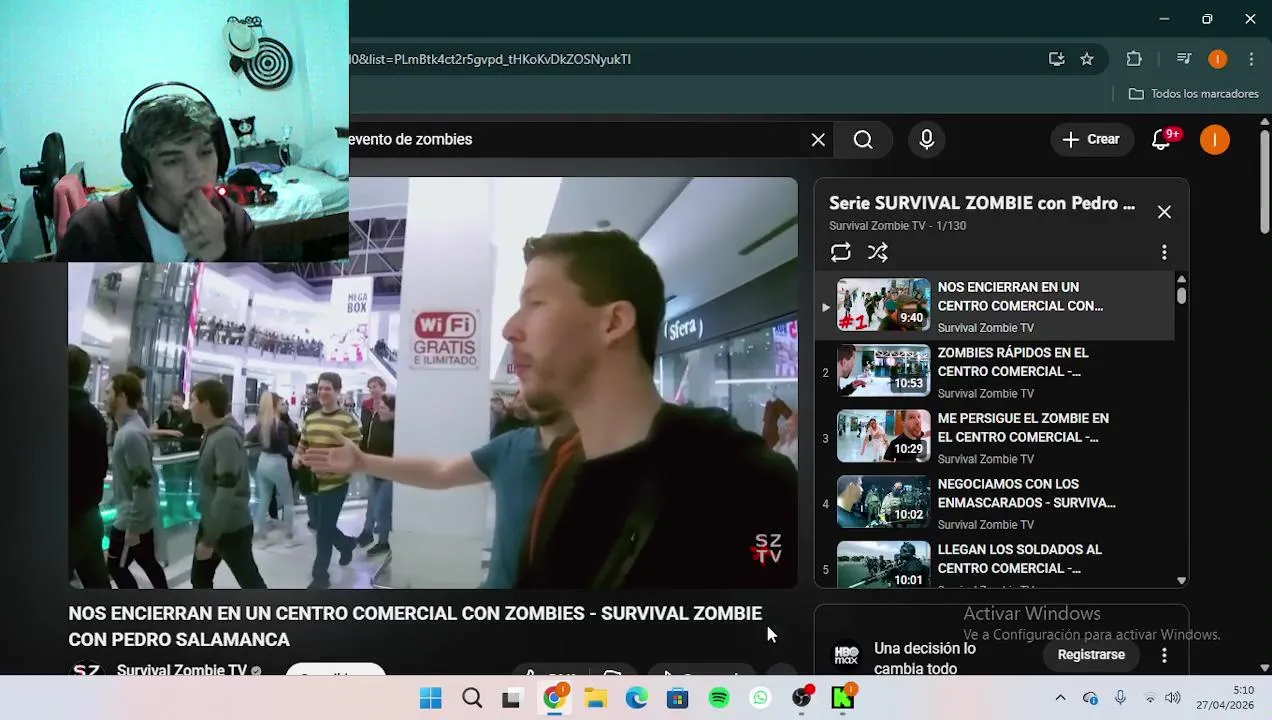This screenshot has width=1272, height=720.
Task: Click the playlist title Serie SURVIVAL ZOMBIE
Action: point(982,203)
